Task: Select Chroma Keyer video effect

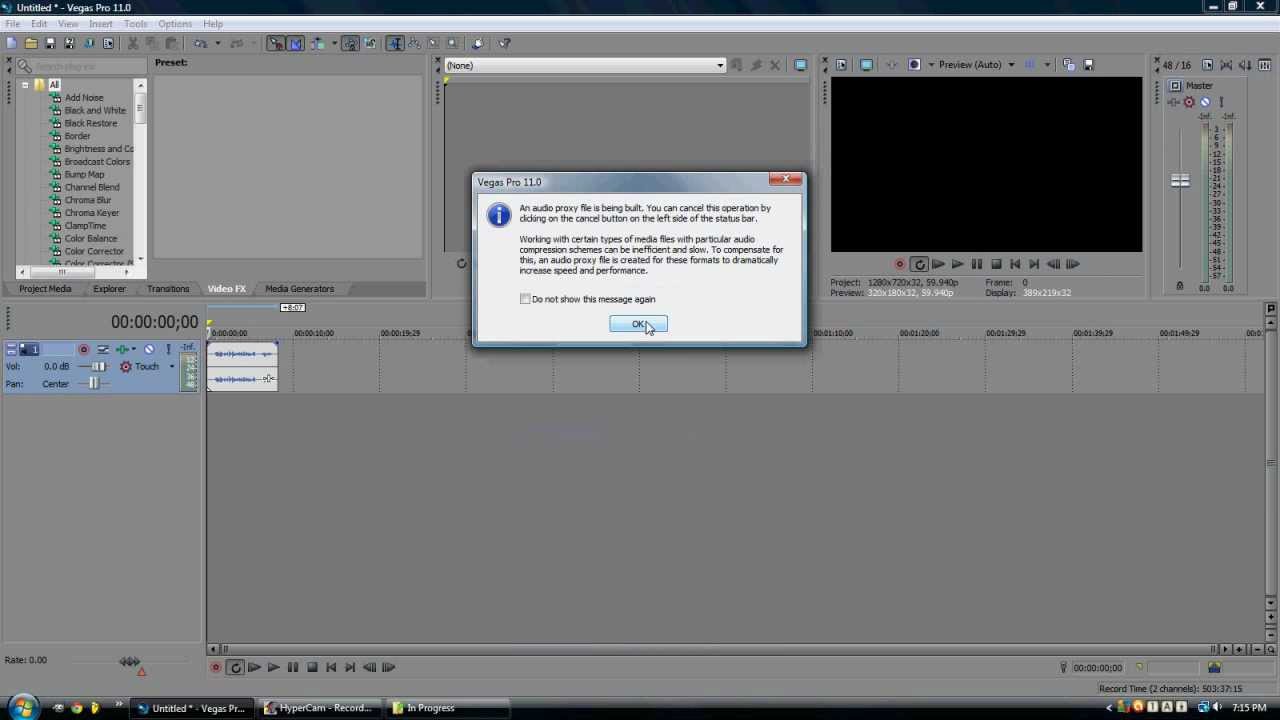Action: [x=92, y=213]
